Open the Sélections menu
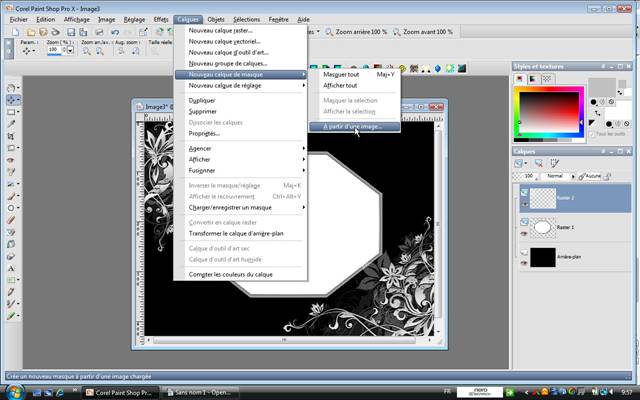Screen dimensions: 640x400 tap(246, 19)
